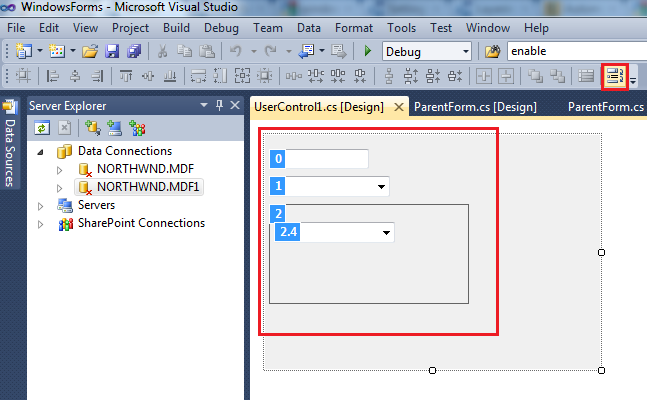Click the Align Tops icon
Viewport: 647px width, 400px height.
pos(126,76)
